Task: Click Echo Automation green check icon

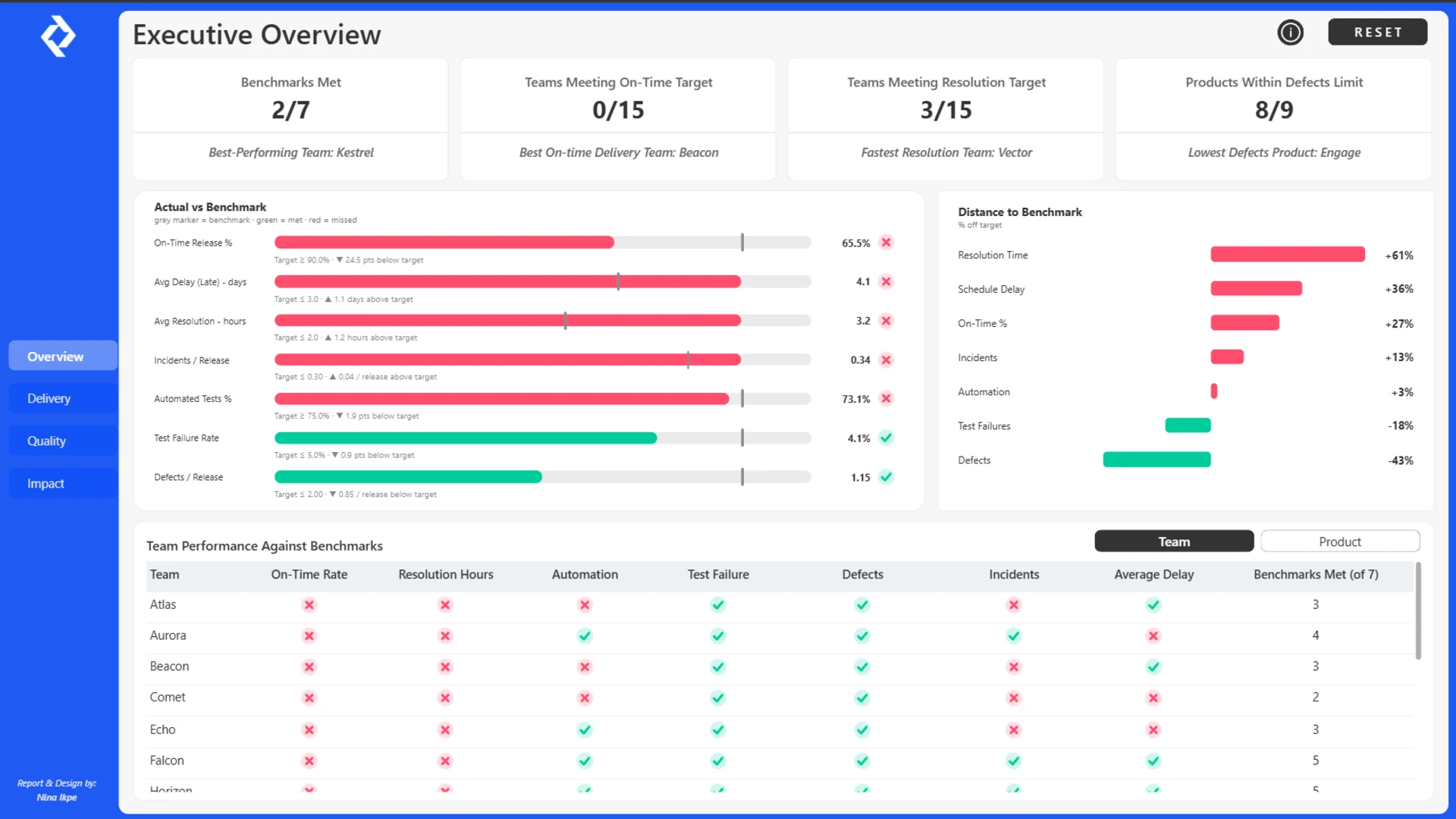Action: click(x=585, y=730)
